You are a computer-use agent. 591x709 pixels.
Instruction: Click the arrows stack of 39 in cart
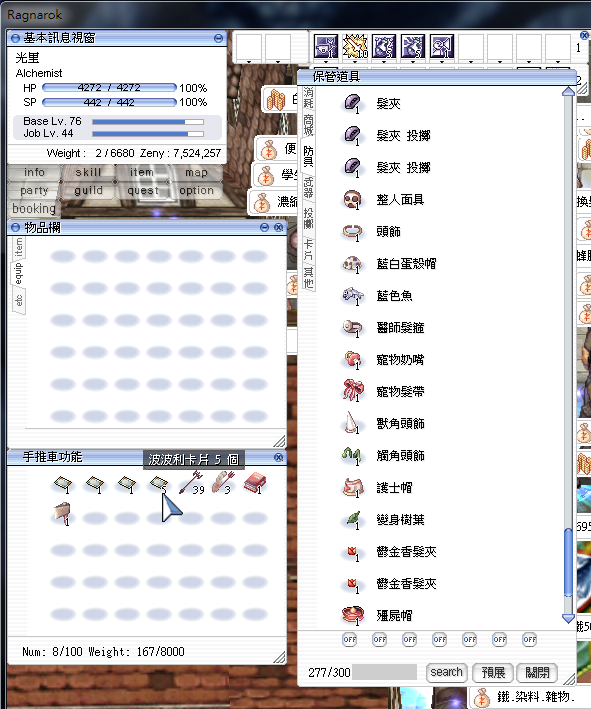tap(192, 482)
